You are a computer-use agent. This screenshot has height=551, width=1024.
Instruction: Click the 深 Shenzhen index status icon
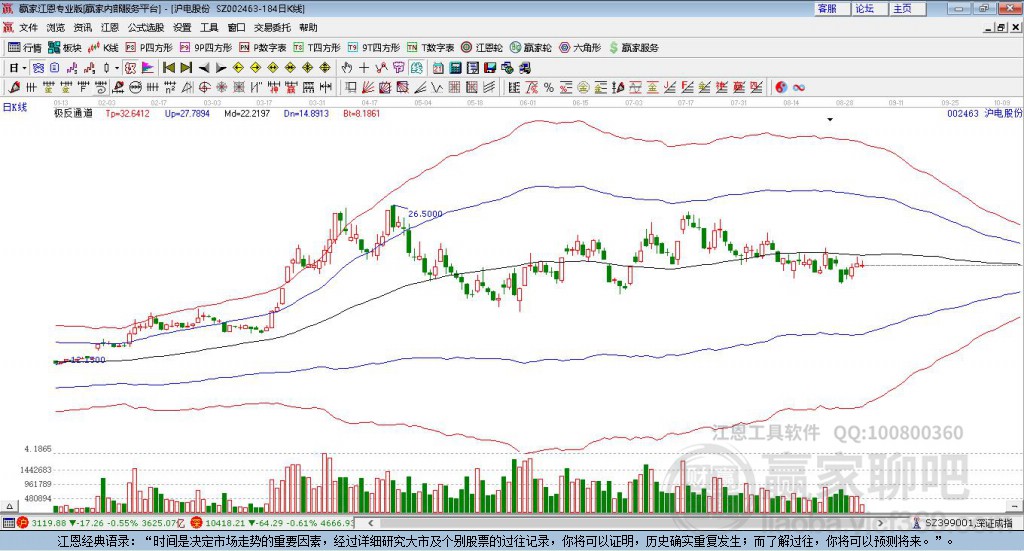197,523
